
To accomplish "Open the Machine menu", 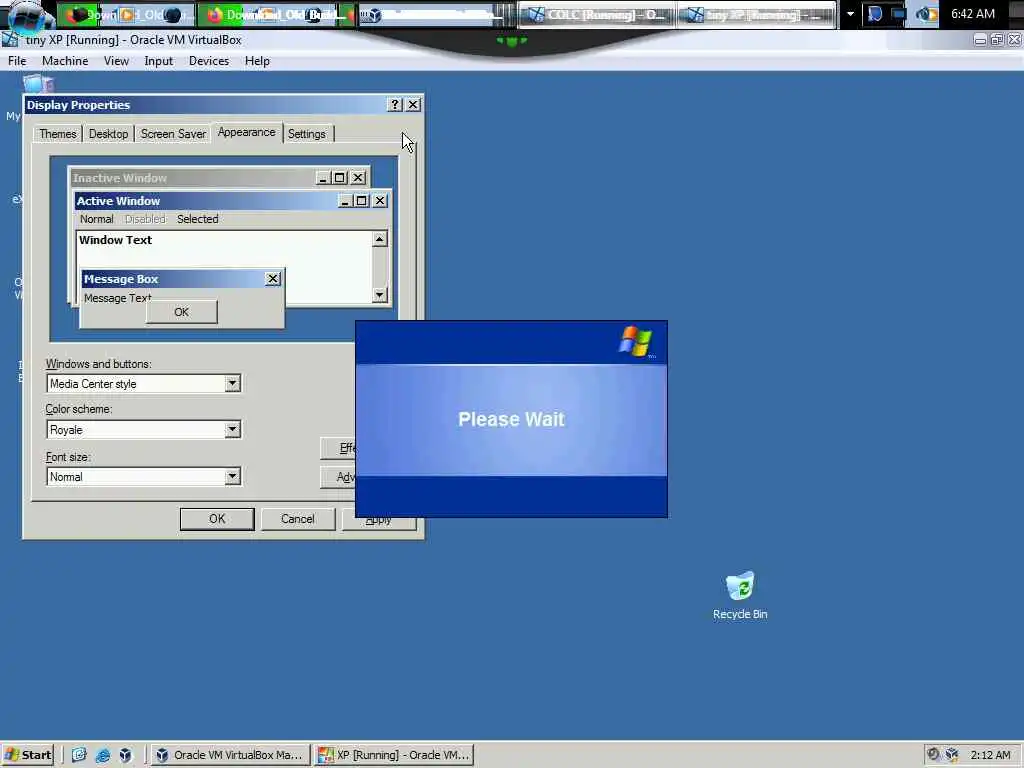I will tap(65, 61).
